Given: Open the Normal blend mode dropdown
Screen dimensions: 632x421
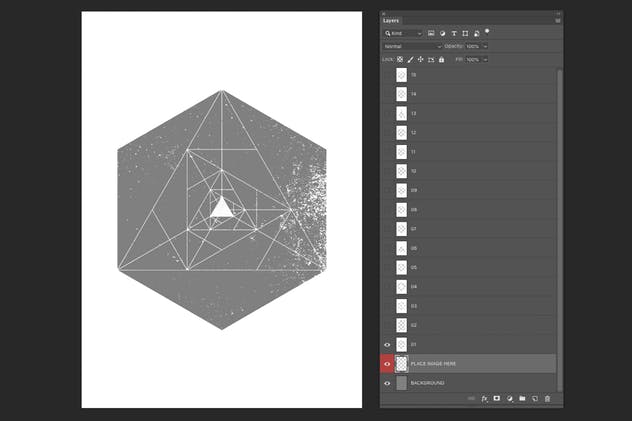Looking at the screenshot, I should click(x=412, y=46).
